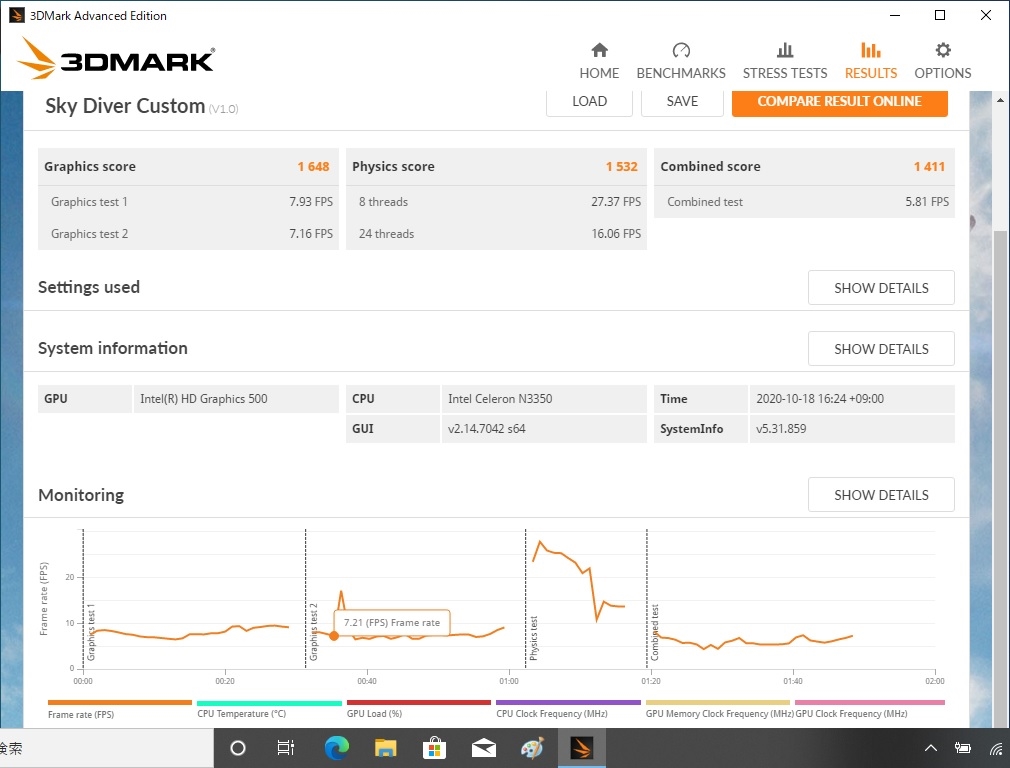The height and width of the screenshot is (768, 1010).
Task: Click the Intel(R) HD Graphics 500 cell
Action: click(x=236, y=399)
